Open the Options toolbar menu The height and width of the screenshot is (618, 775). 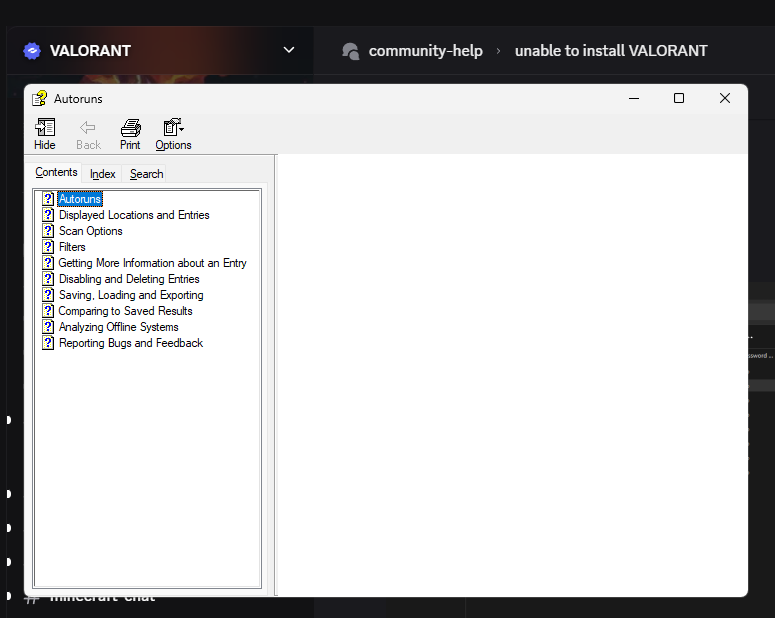tap(173, 134)
